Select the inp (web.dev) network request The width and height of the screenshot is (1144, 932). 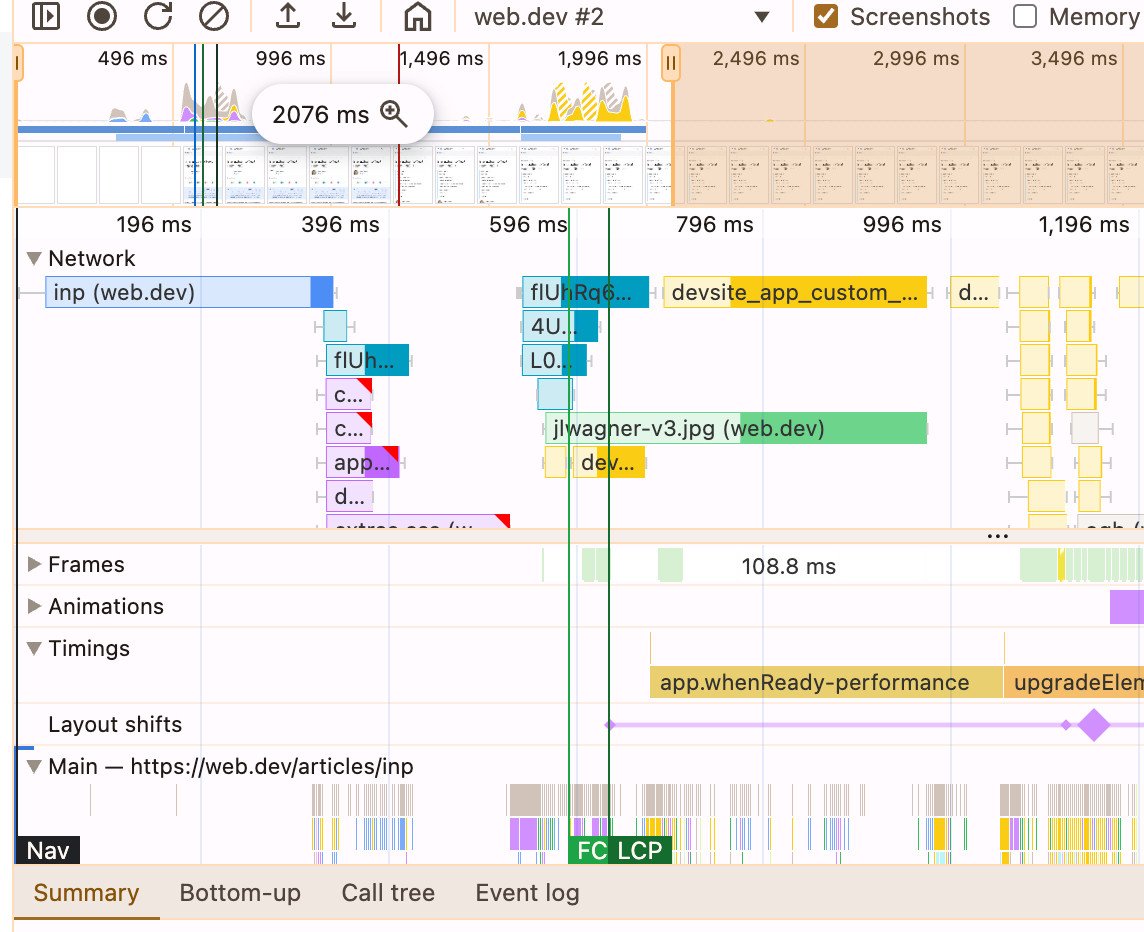(x=189, y=293)
